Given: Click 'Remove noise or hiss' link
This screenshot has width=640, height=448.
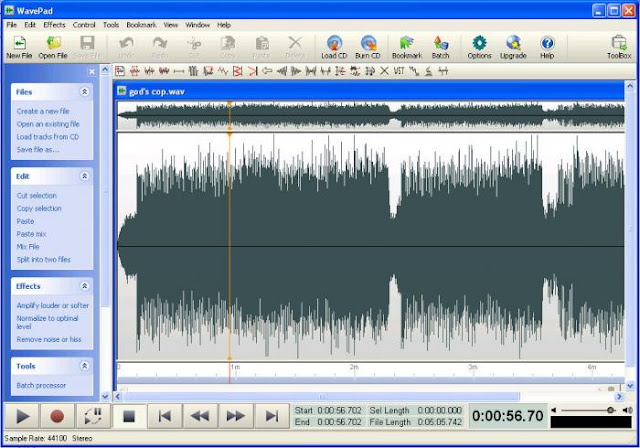Looking at the screenshot, I should (49, 339).
